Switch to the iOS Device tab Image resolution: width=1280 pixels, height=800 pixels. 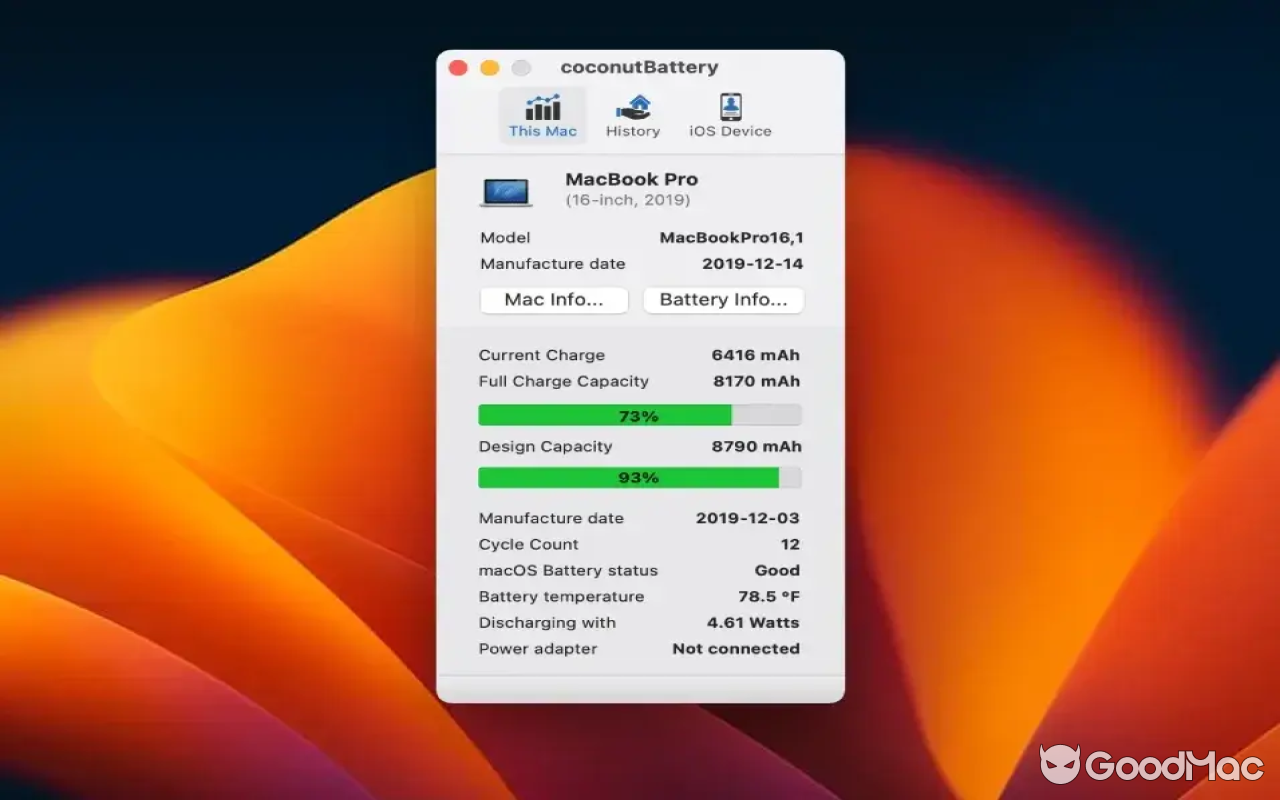729,115
